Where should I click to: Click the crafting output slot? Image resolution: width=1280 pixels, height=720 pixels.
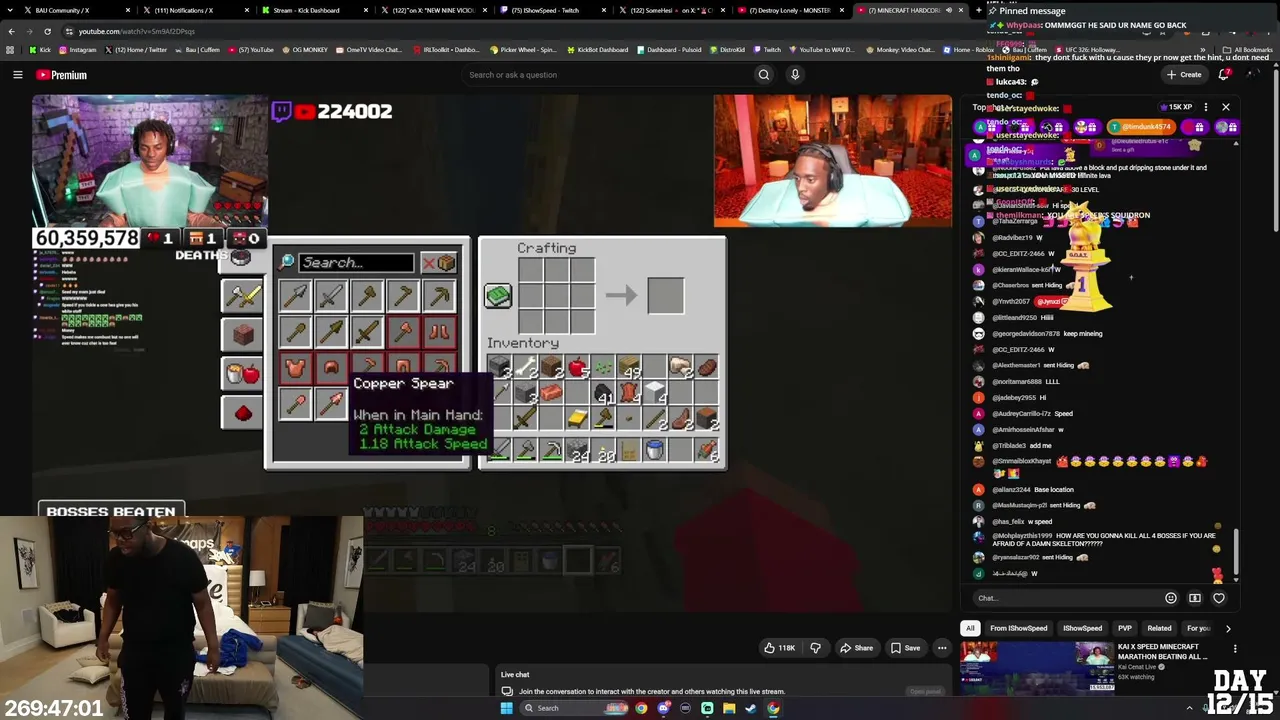[x=665, y=295]
